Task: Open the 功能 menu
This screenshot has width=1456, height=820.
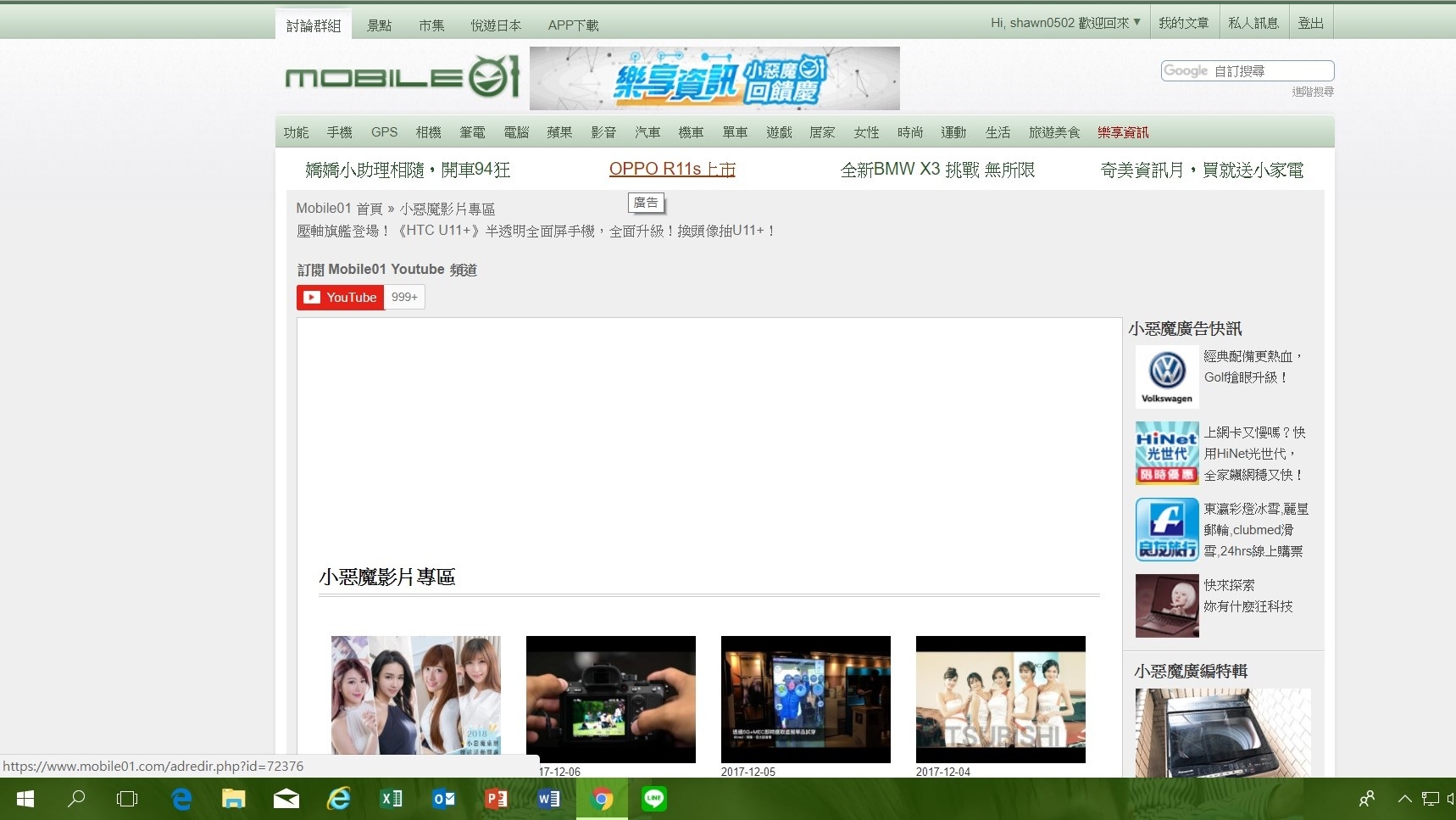Action: pos(297,132)
